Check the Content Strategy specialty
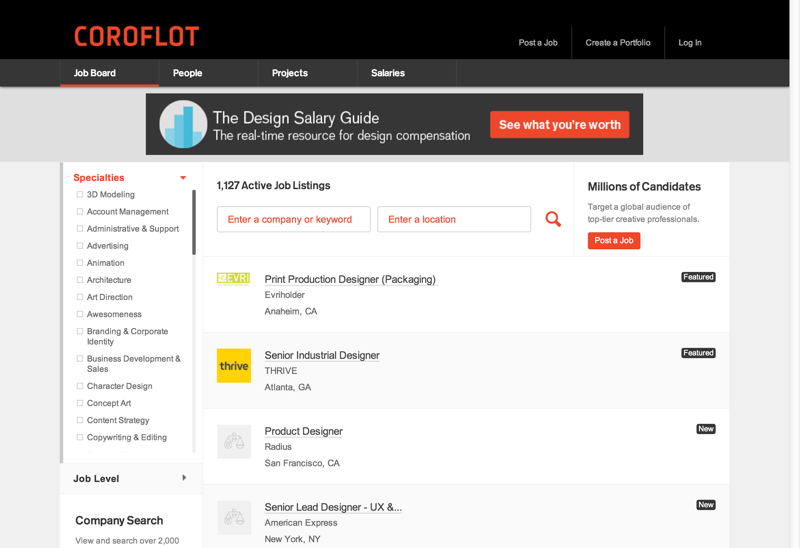 (x=80, y=420)
